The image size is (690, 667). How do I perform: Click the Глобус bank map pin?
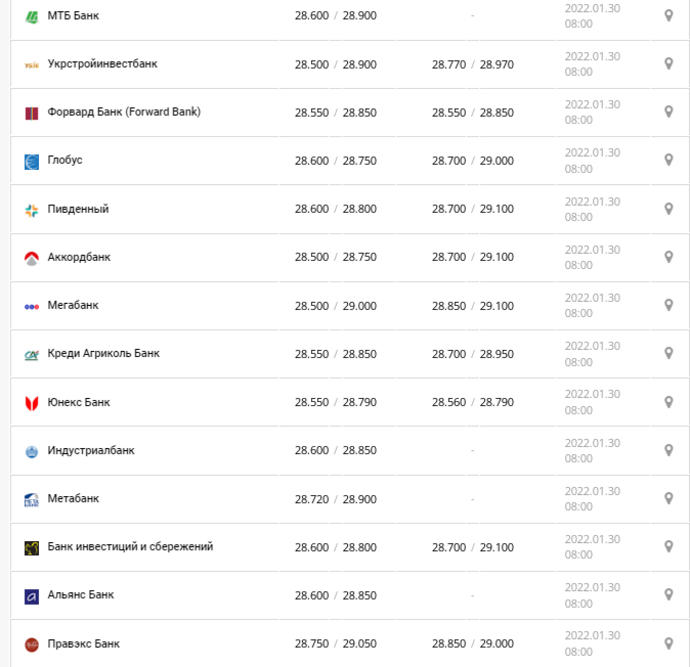coord(669,161)
